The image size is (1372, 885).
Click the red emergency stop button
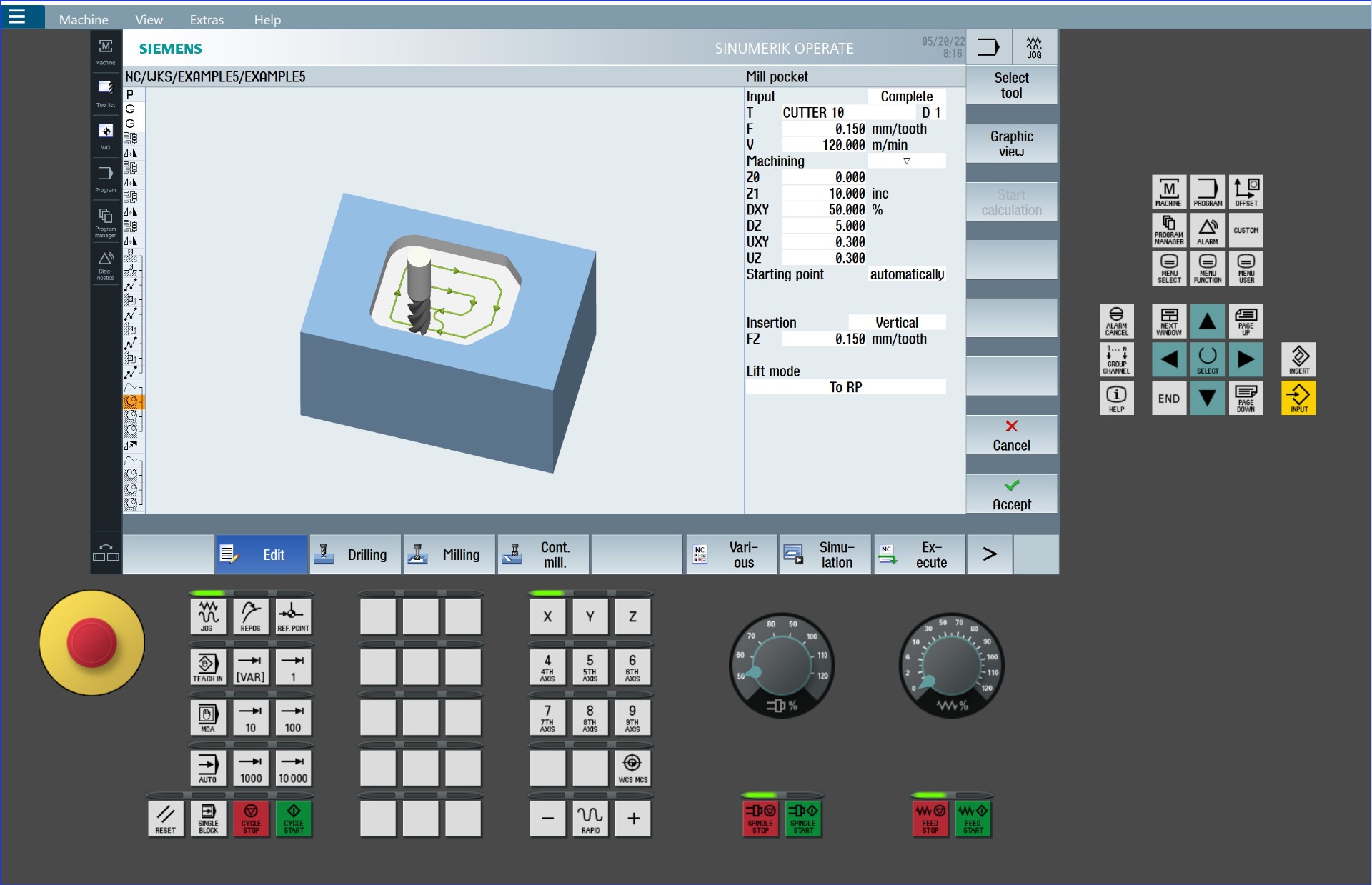(91, 642)
